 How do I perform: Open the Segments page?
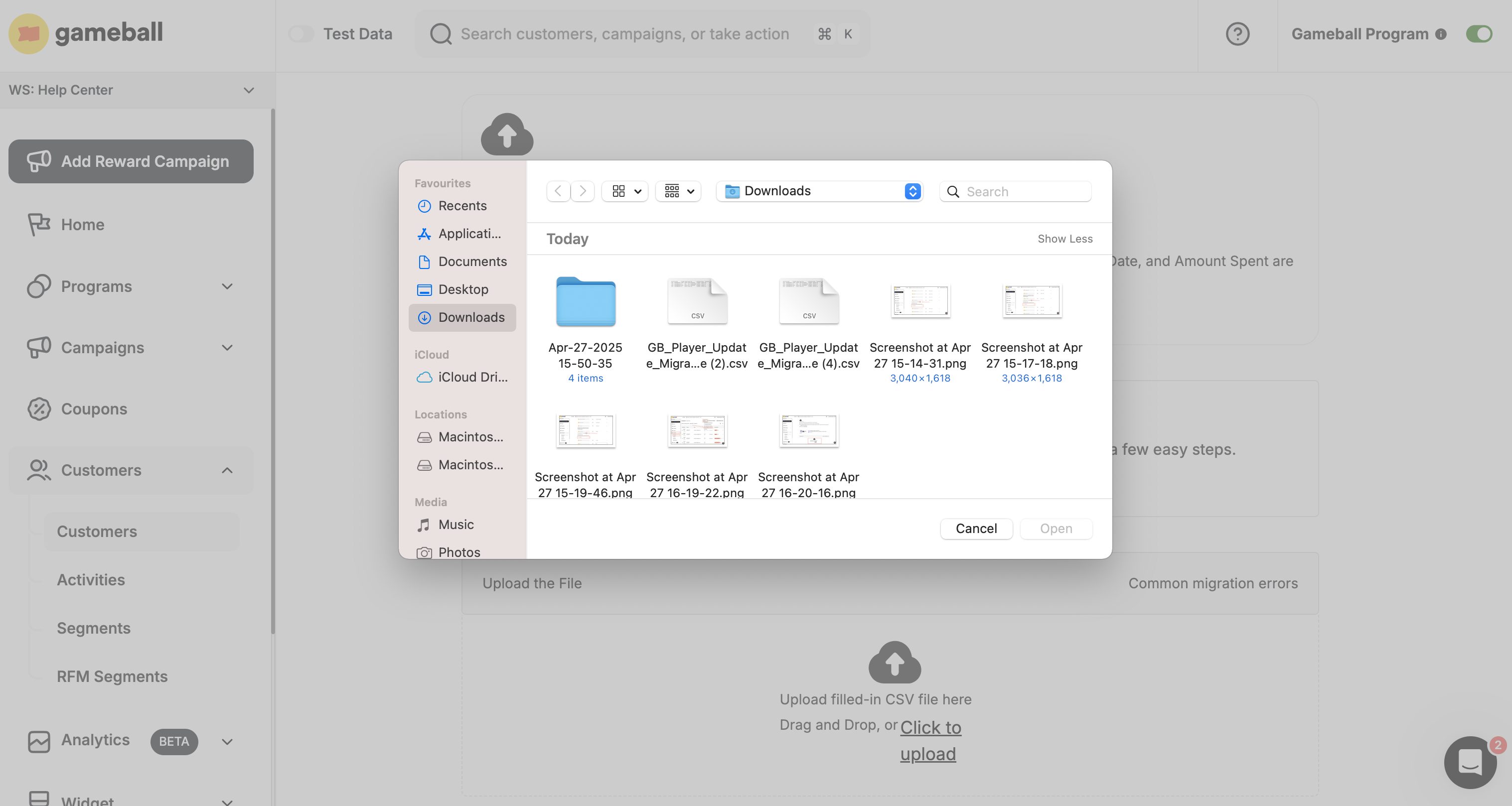[93, 628]
